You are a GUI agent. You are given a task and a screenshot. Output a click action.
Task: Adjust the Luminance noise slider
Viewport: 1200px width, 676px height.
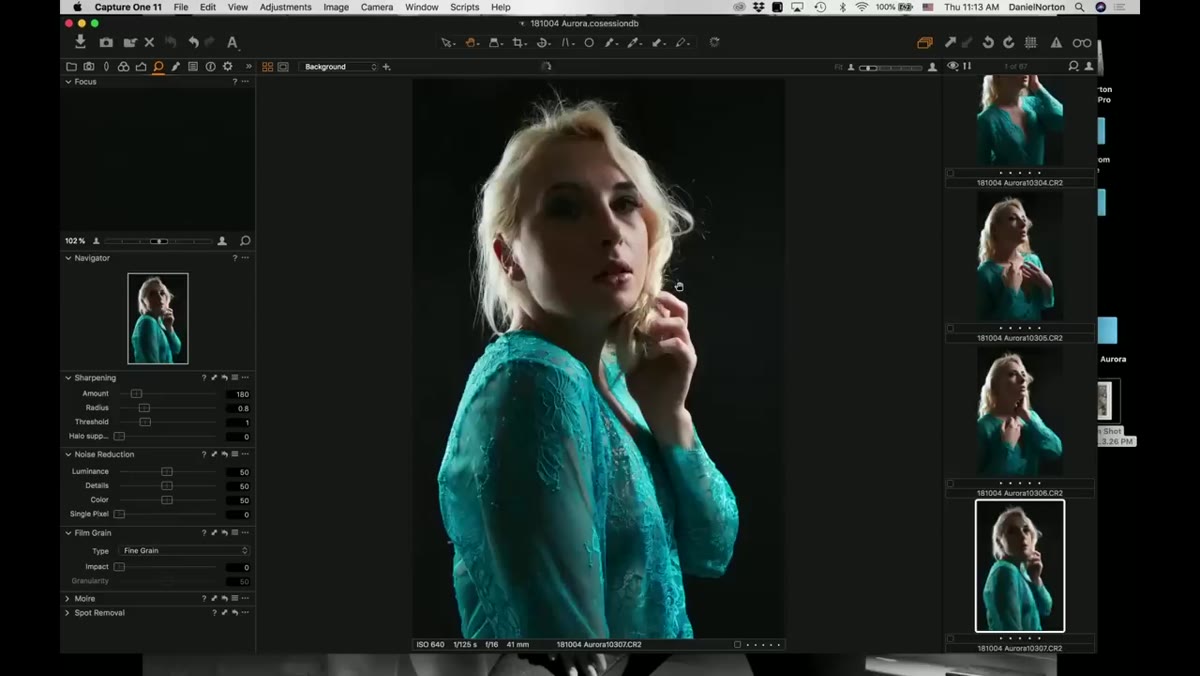click(168, 471)
